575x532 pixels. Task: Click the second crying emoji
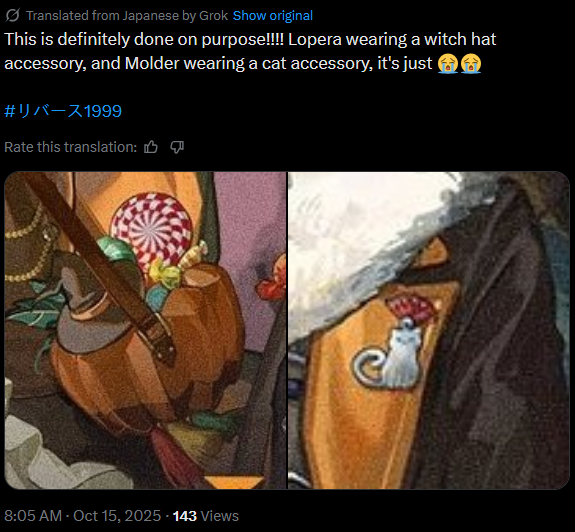tap(470, 63)
